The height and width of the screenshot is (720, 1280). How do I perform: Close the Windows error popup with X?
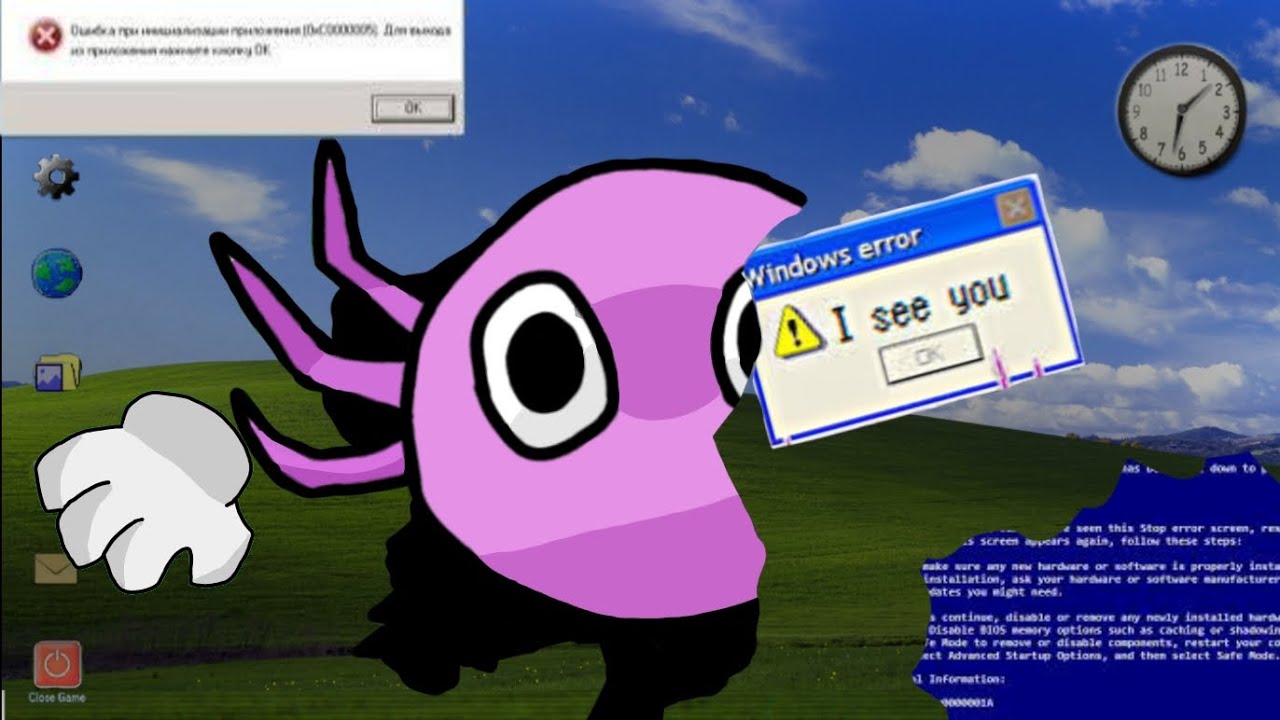click(1014, 208)
